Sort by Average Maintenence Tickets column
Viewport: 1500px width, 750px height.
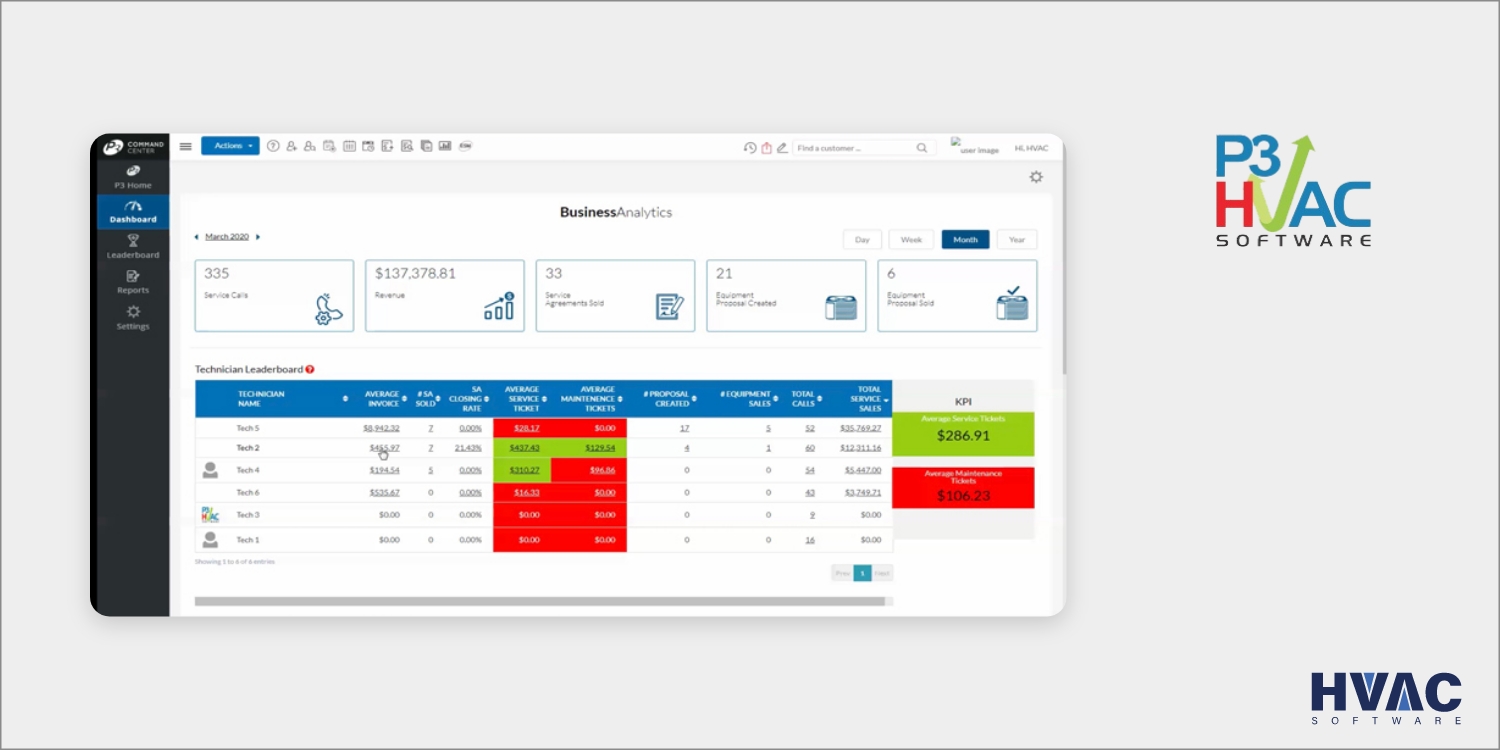point(589,399)
